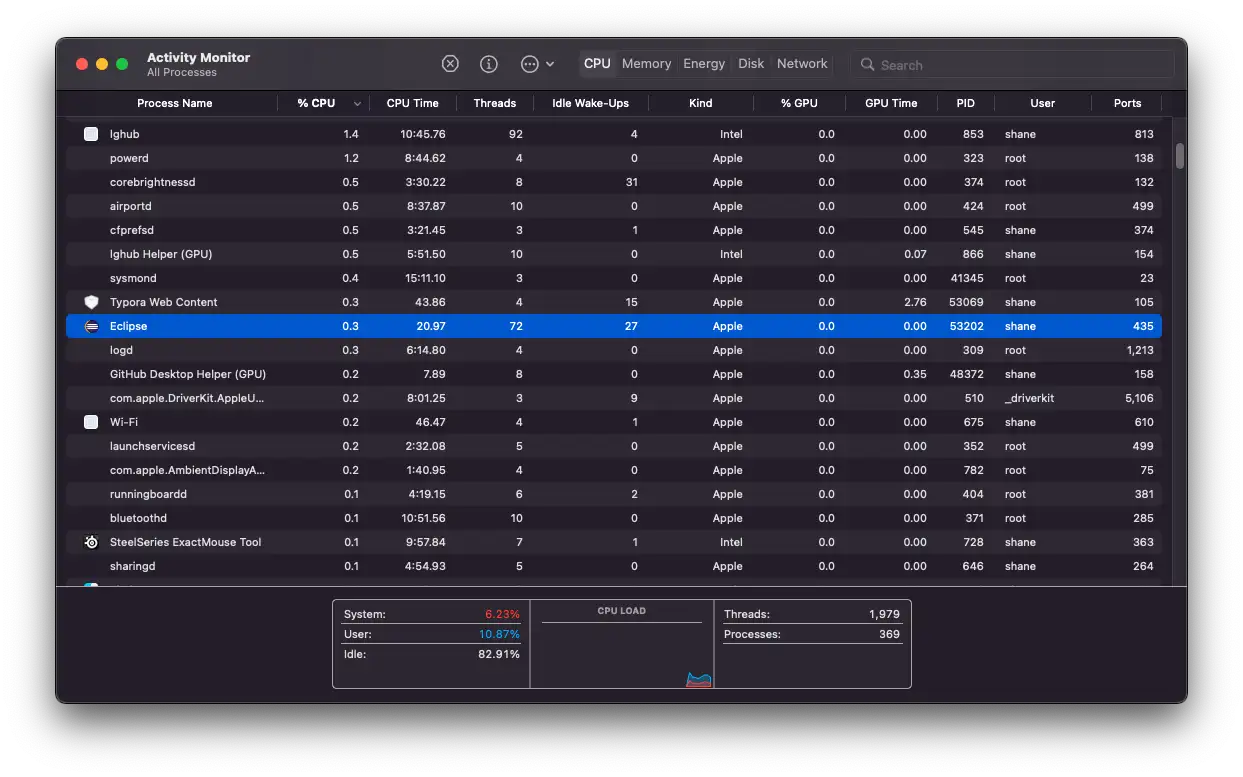Select the launchservicesd process
Viewport: 1243px width, 777px height.
(x=614, y=446)
